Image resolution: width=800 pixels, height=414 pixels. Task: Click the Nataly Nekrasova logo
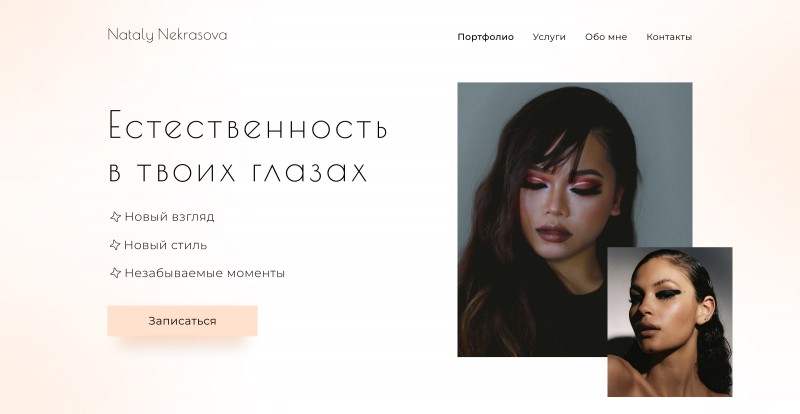click(x=167, y=35)
